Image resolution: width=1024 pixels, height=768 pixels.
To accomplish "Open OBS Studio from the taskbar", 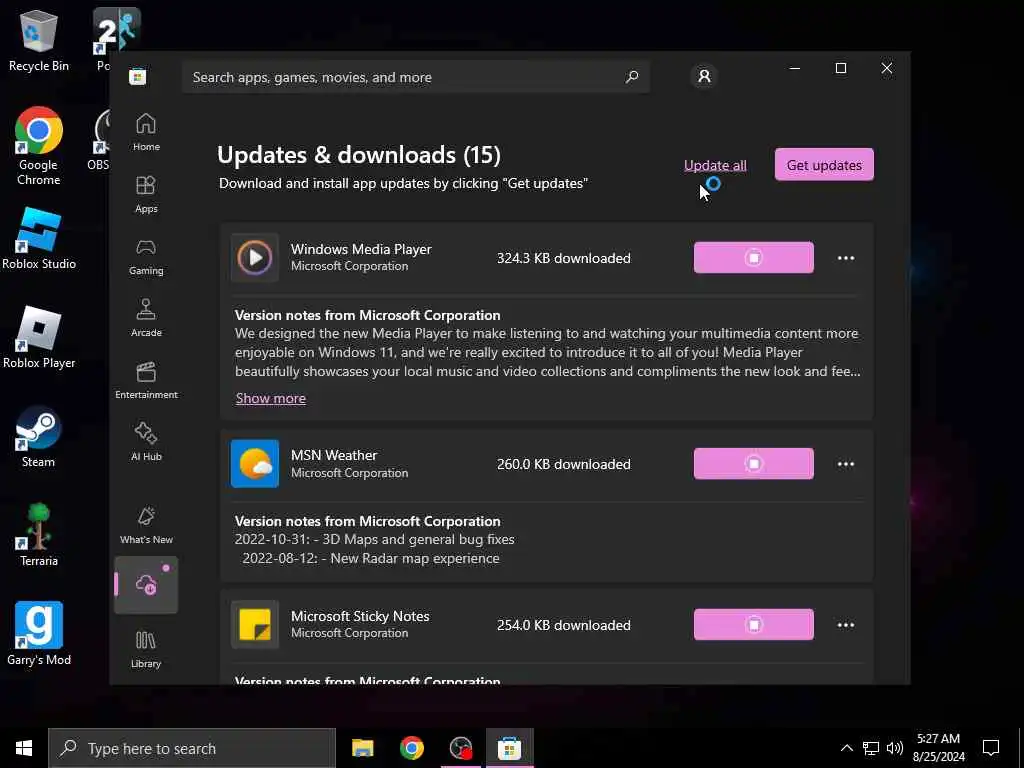I will [x=460, y=748].
